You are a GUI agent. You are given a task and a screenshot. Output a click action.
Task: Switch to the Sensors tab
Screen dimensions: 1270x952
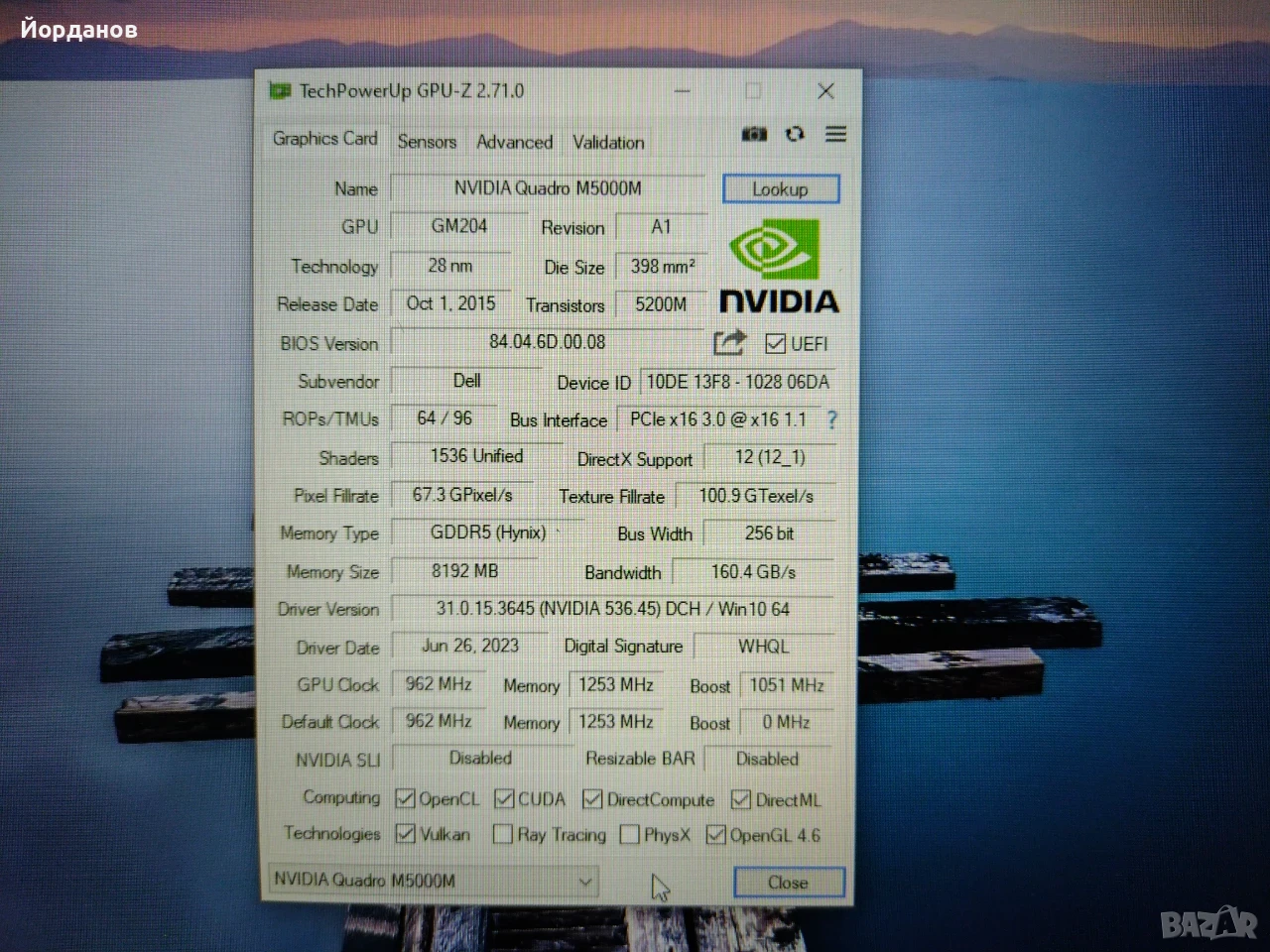tap(427, 142)
